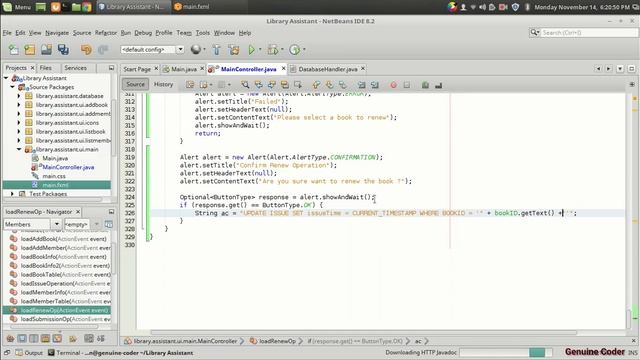Open the Members dropdown in Navigator

[56, 224]
